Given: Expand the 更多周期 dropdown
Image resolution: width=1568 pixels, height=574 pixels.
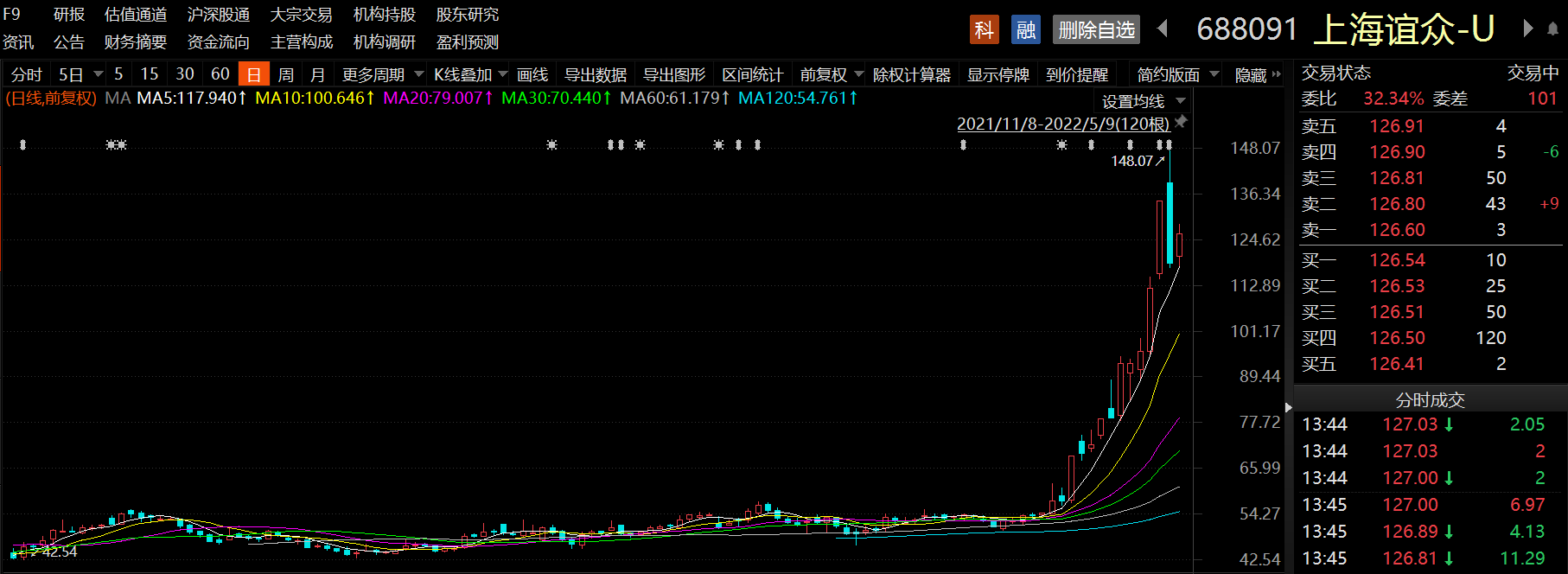Looking at the screenshot, I should click(382, 75).
